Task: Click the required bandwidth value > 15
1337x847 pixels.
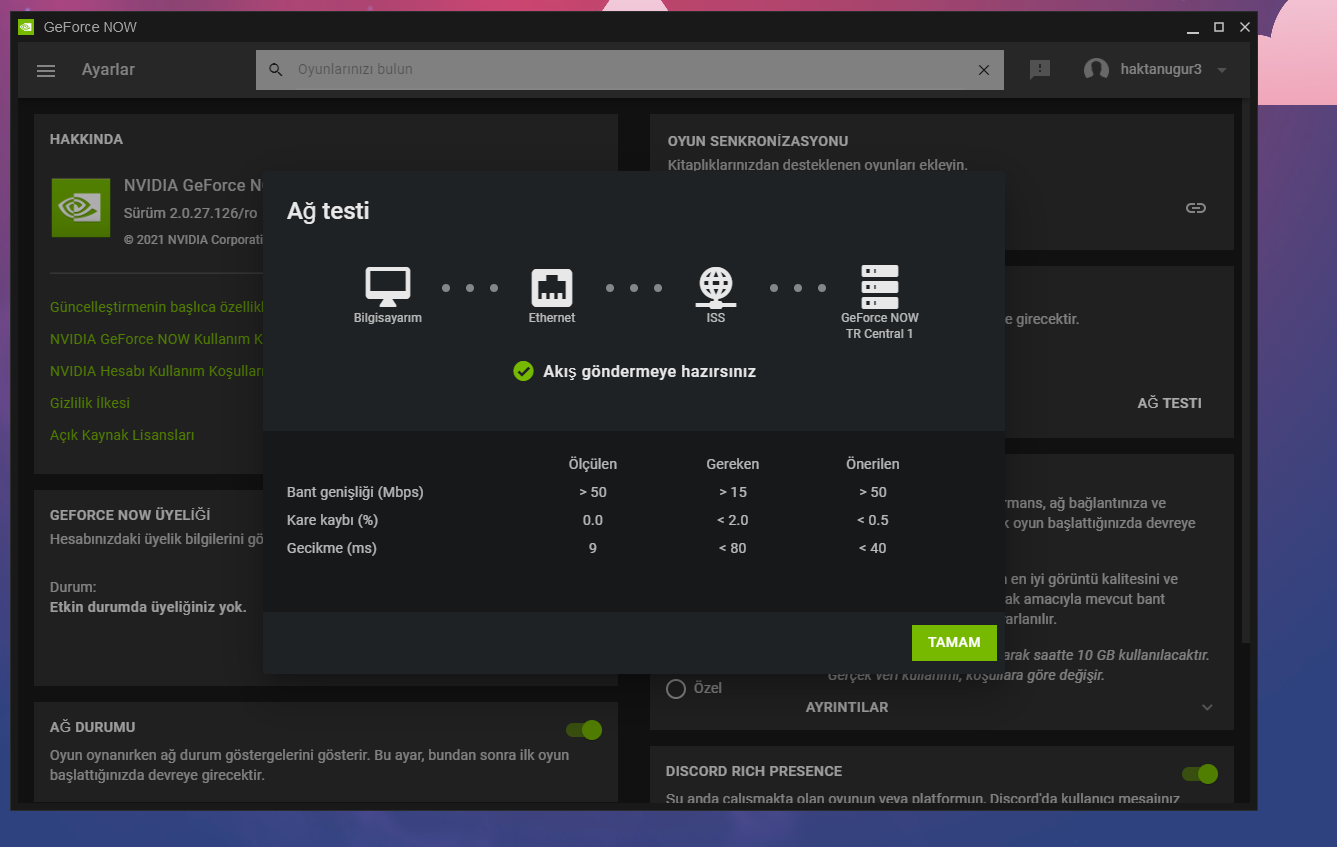Action: coord(733,492)
